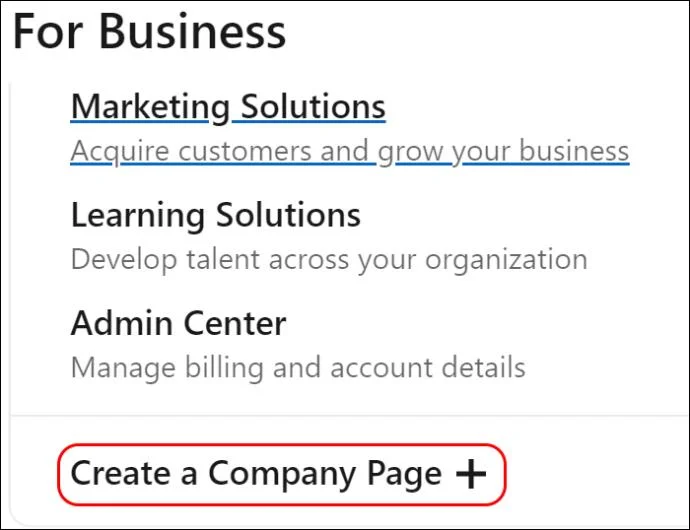Click "Acquire customers and grow your business" subtitle
Viewport: 690px width, 530px height.
349,151
